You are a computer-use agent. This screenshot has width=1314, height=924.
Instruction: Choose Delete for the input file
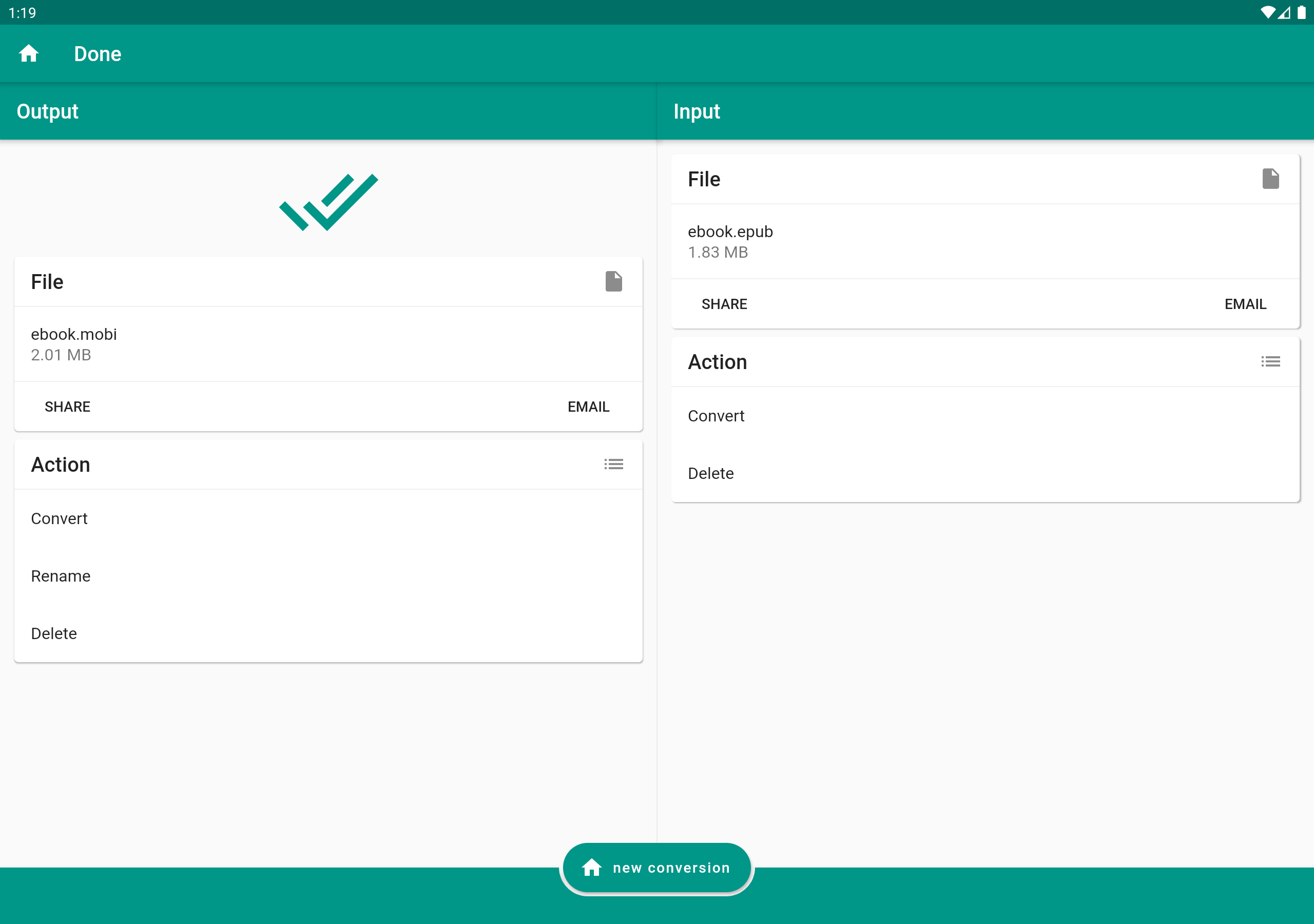tap(711, 473)
